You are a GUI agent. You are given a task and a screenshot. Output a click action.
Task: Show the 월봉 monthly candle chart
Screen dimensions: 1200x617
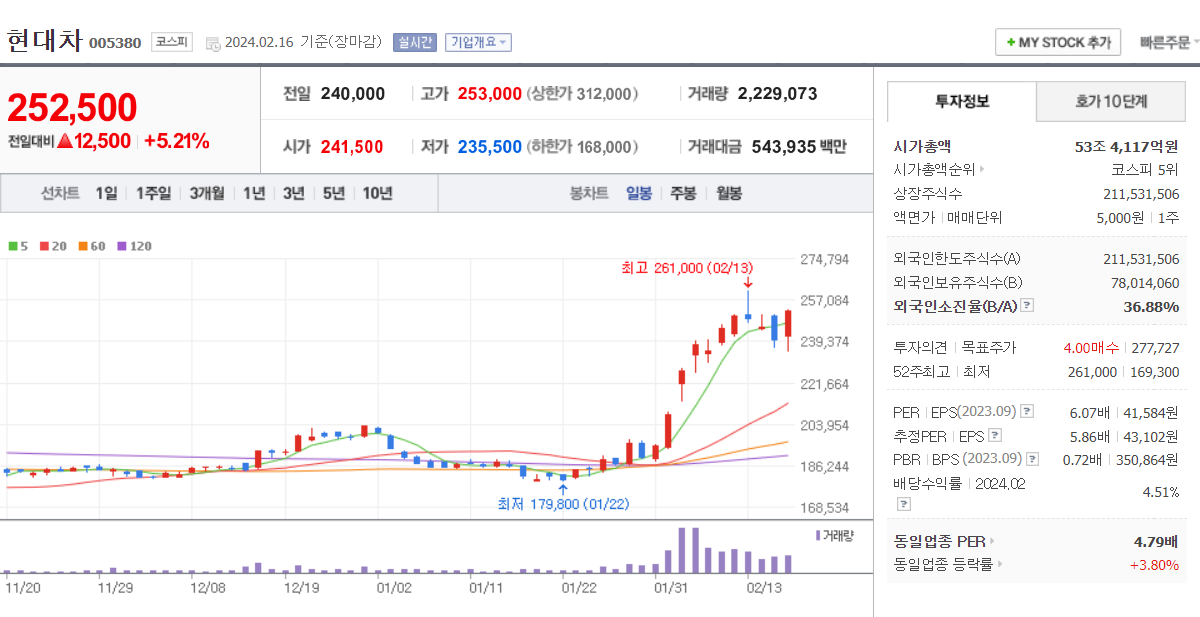pyautogui.click(x=729, y=194)
